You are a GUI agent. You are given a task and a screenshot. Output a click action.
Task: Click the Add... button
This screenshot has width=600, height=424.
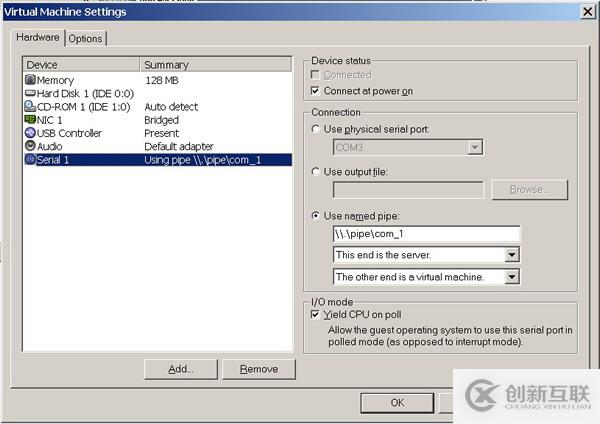point(181,369)
